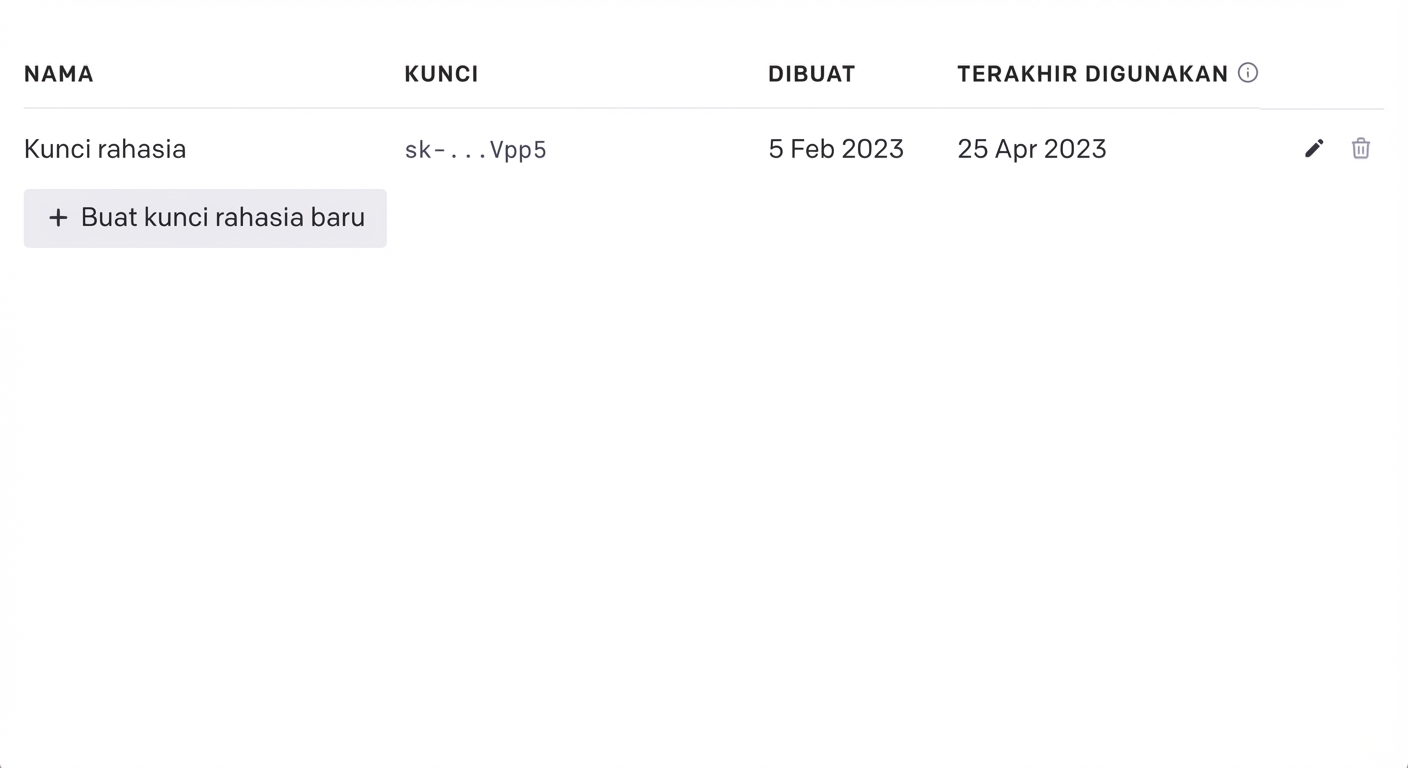This screenshot has width=1408, height=768.
Task: Click Apr in the last-used date
Action: pos(1015,149)
